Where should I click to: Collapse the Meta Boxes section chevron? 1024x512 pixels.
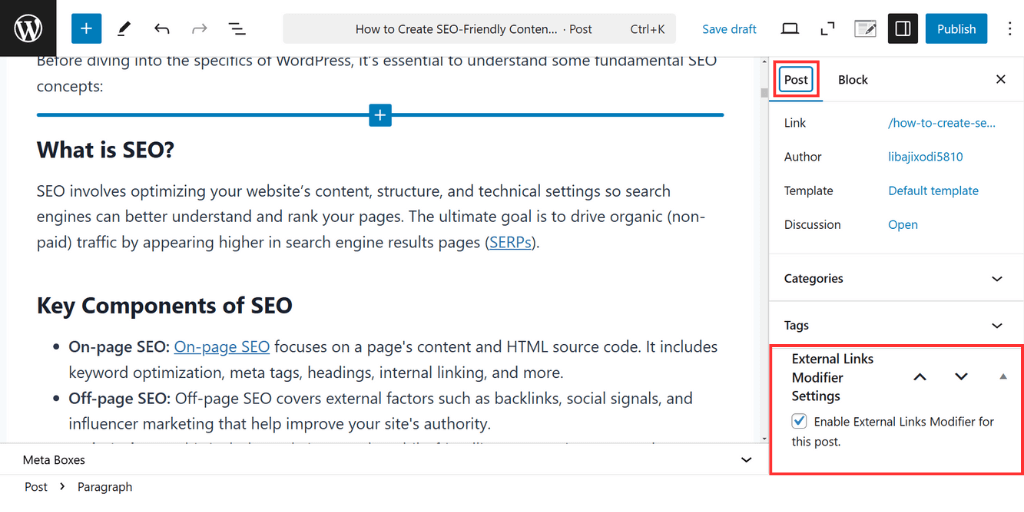point(746,460)
